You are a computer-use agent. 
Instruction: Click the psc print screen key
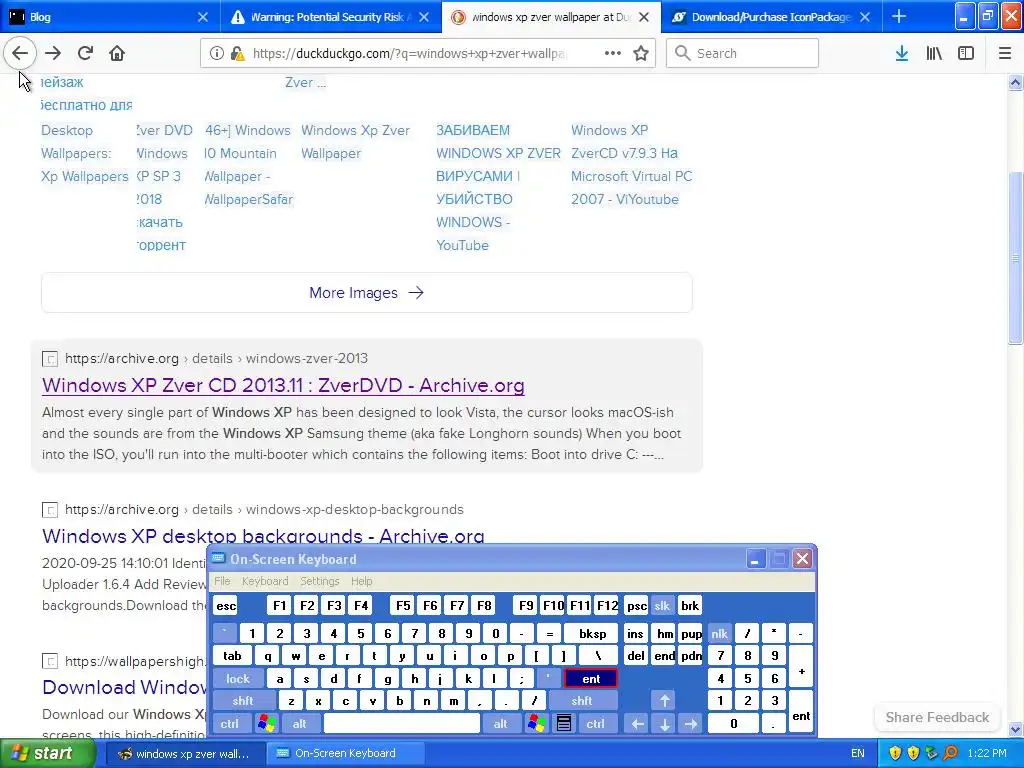[x=637, y=605]
